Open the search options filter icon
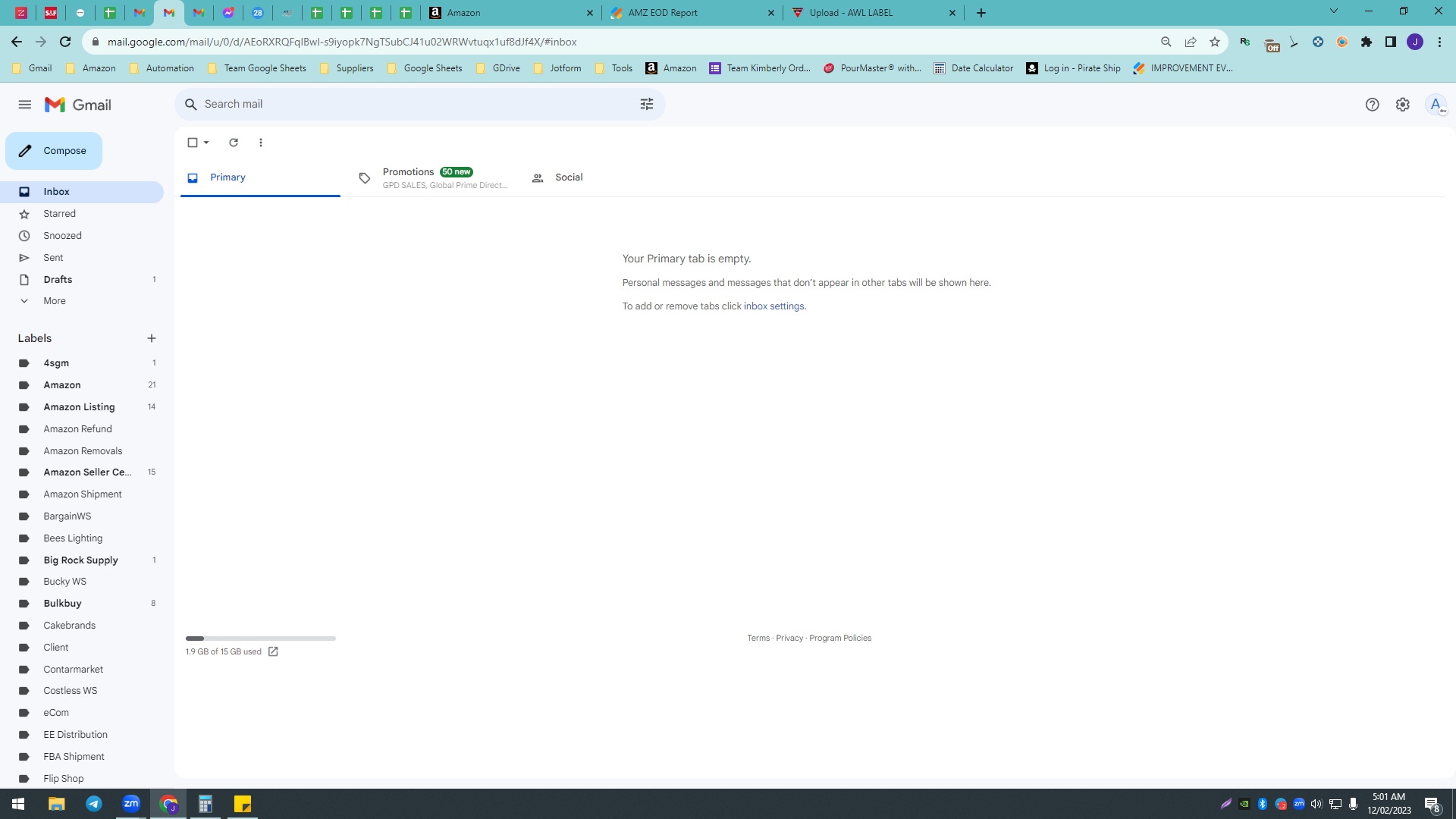This screenshot has height=819, width=1456. pos(647,104)
